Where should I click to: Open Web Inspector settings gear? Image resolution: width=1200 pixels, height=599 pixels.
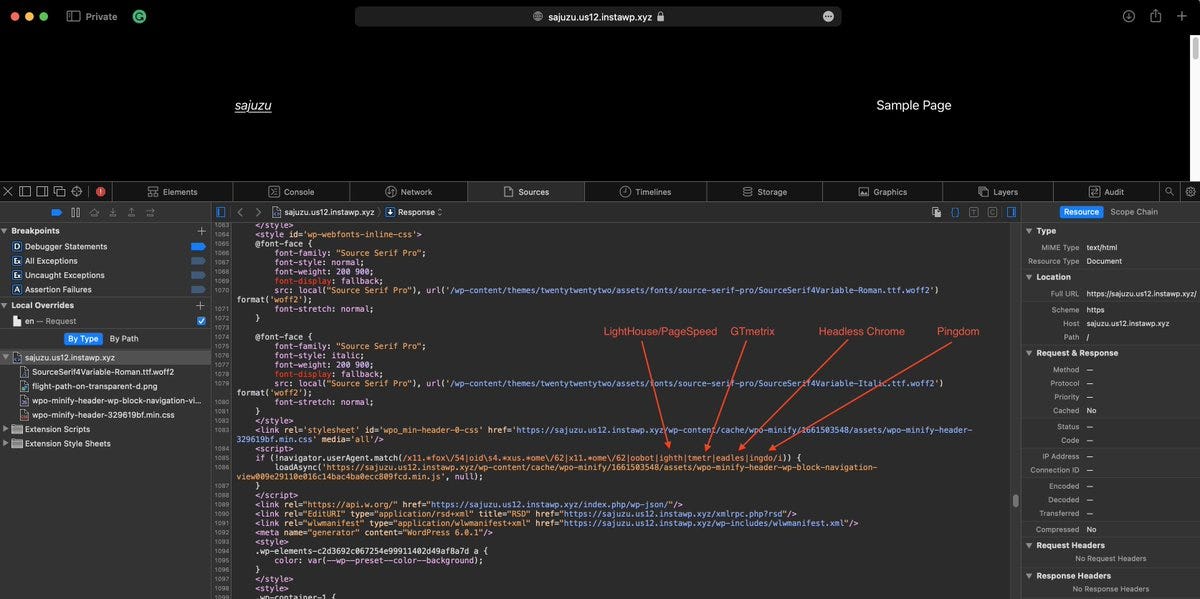pyautogui.click(x=1189, y=191)
